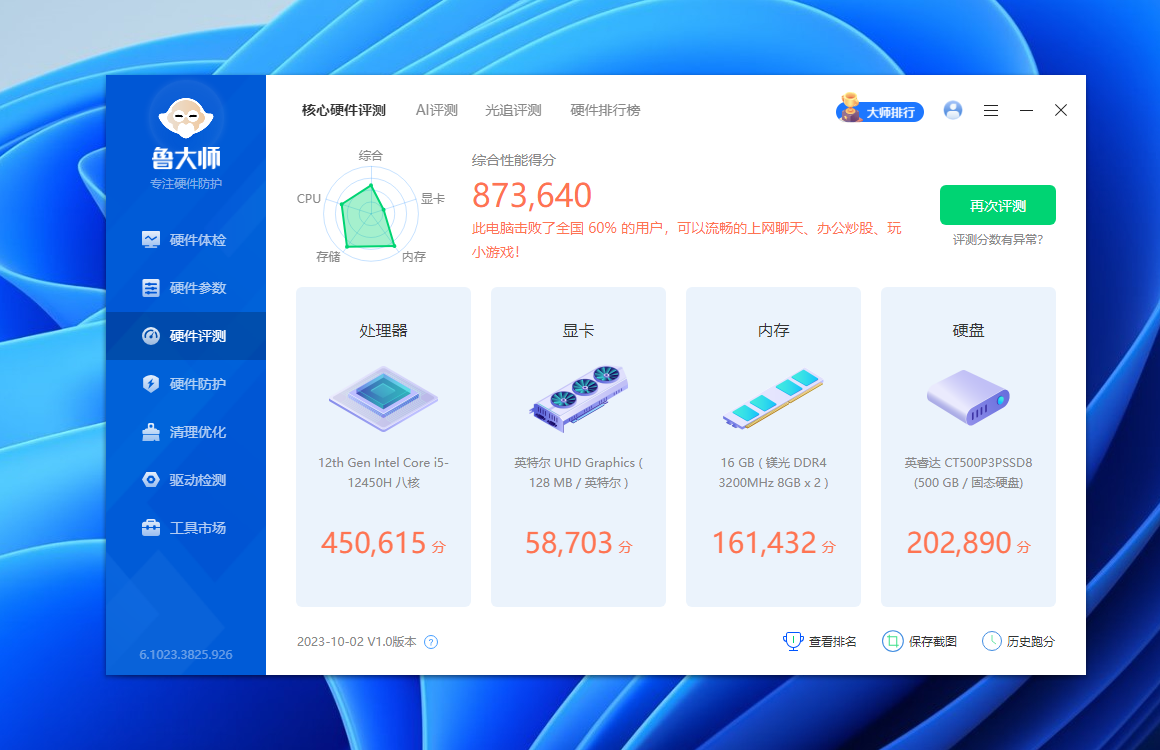
Task: Click the 16 GB 镁光 DDR4 description
Action: pos(773,473)
